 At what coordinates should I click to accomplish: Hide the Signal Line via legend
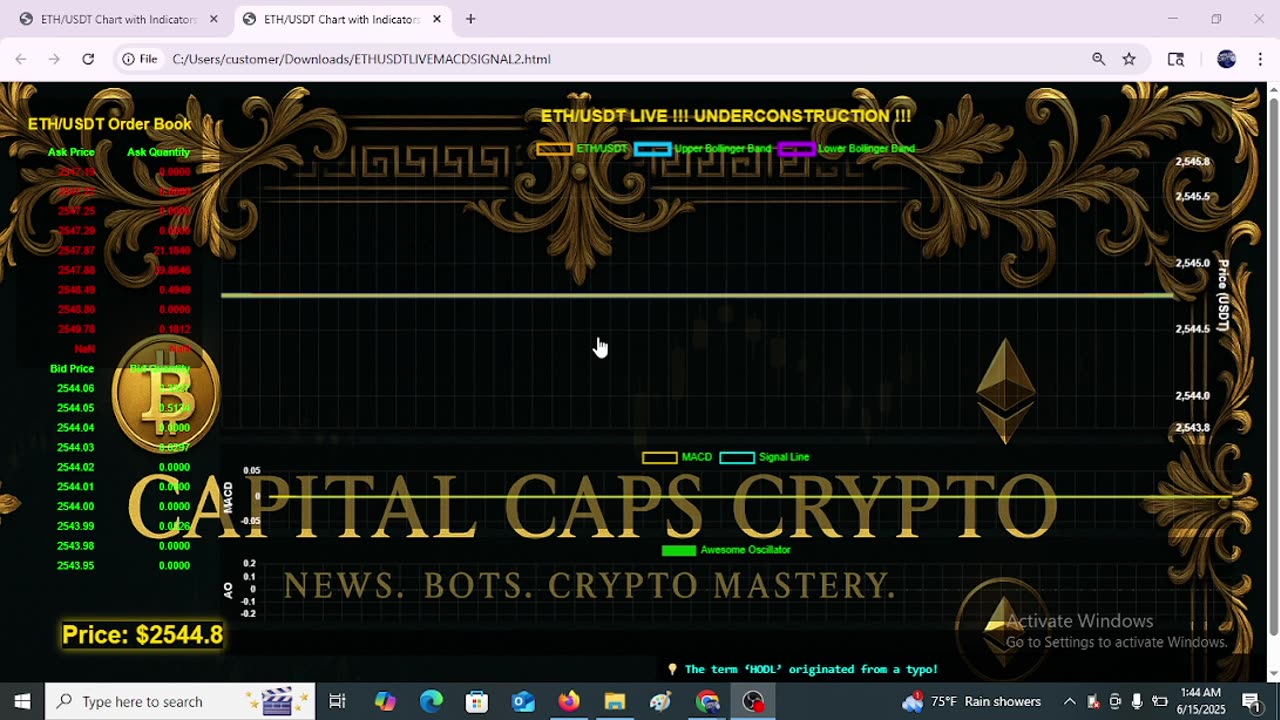click(x=764, y=457)
